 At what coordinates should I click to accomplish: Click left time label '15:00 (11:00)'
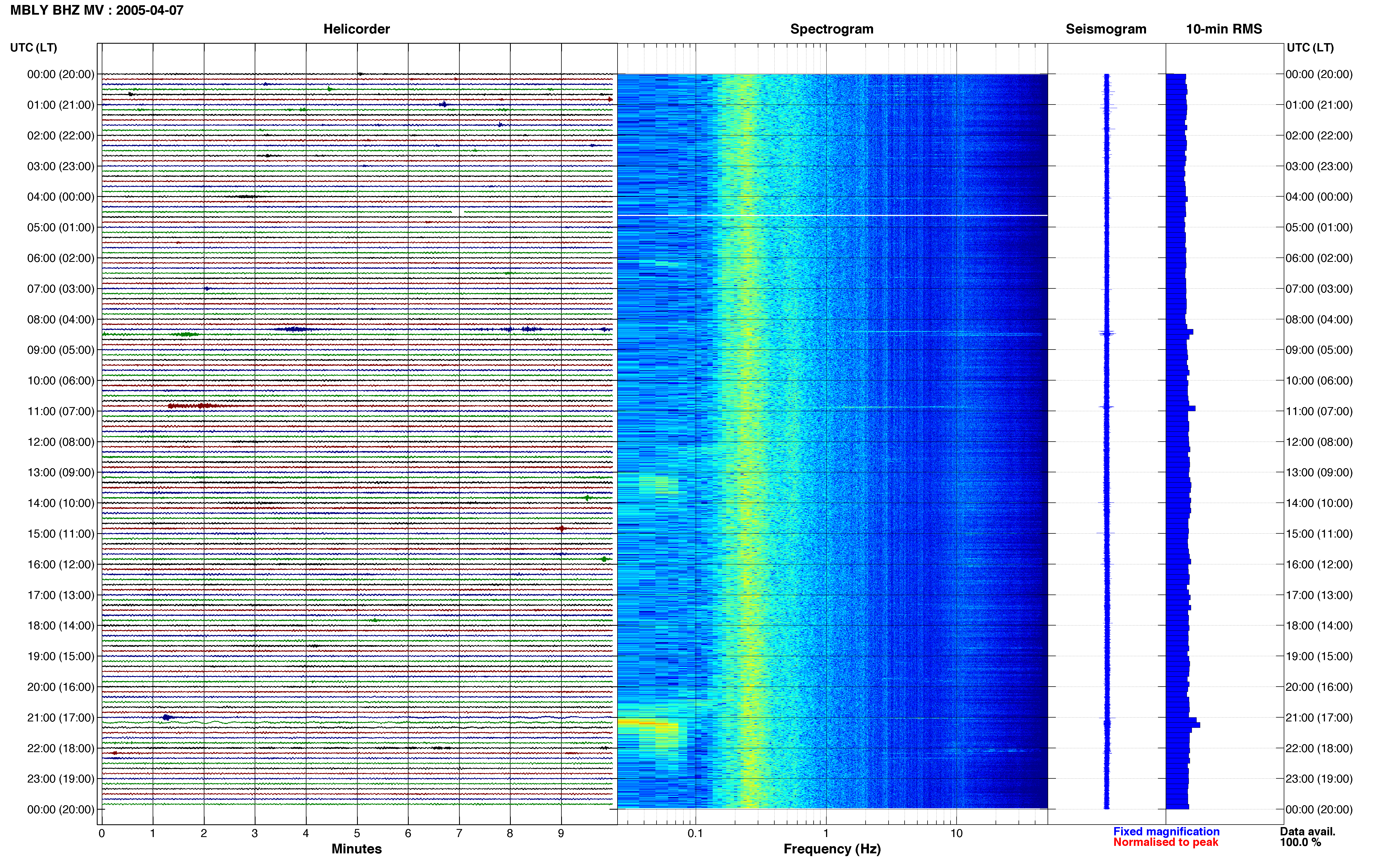[61, 534]
